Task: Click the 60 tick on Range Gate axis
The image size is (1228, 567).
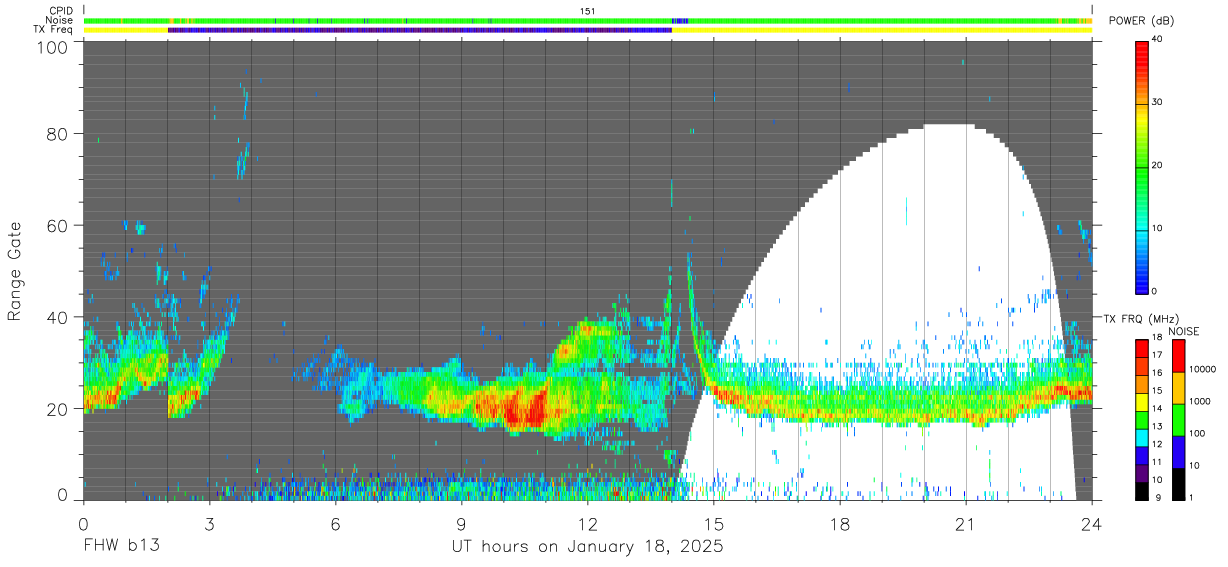Action: [x=56, y=226]
